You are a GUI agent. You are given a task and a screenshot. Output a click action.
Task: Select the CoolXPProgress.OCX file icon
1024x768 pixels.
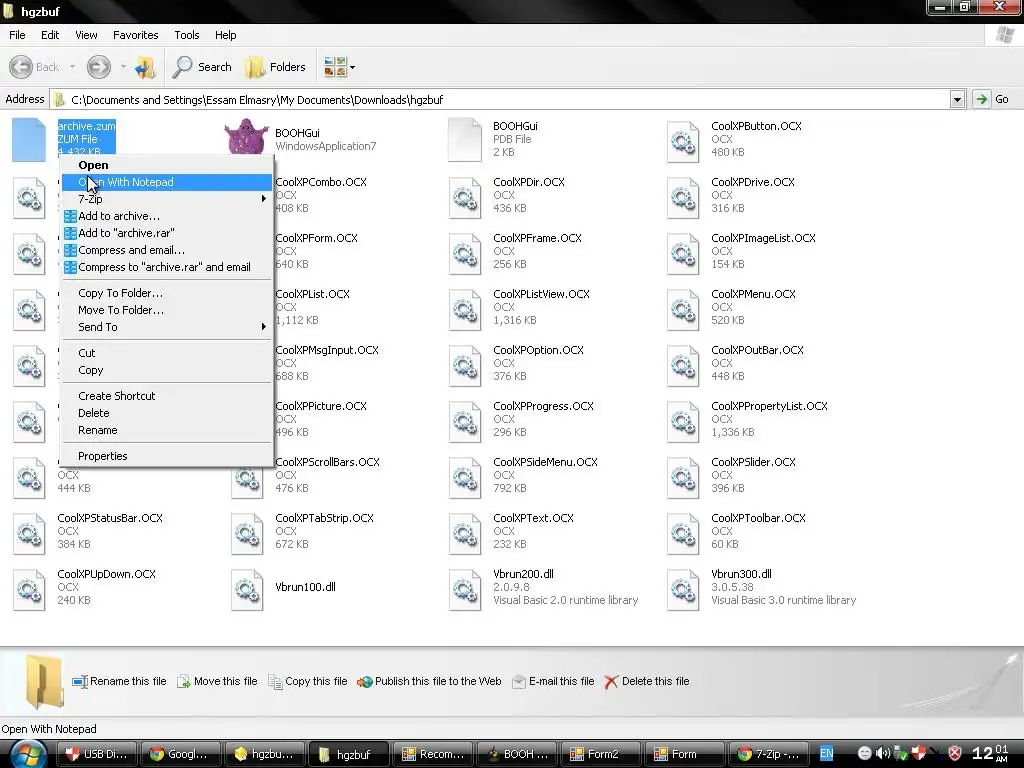point(464,421)
